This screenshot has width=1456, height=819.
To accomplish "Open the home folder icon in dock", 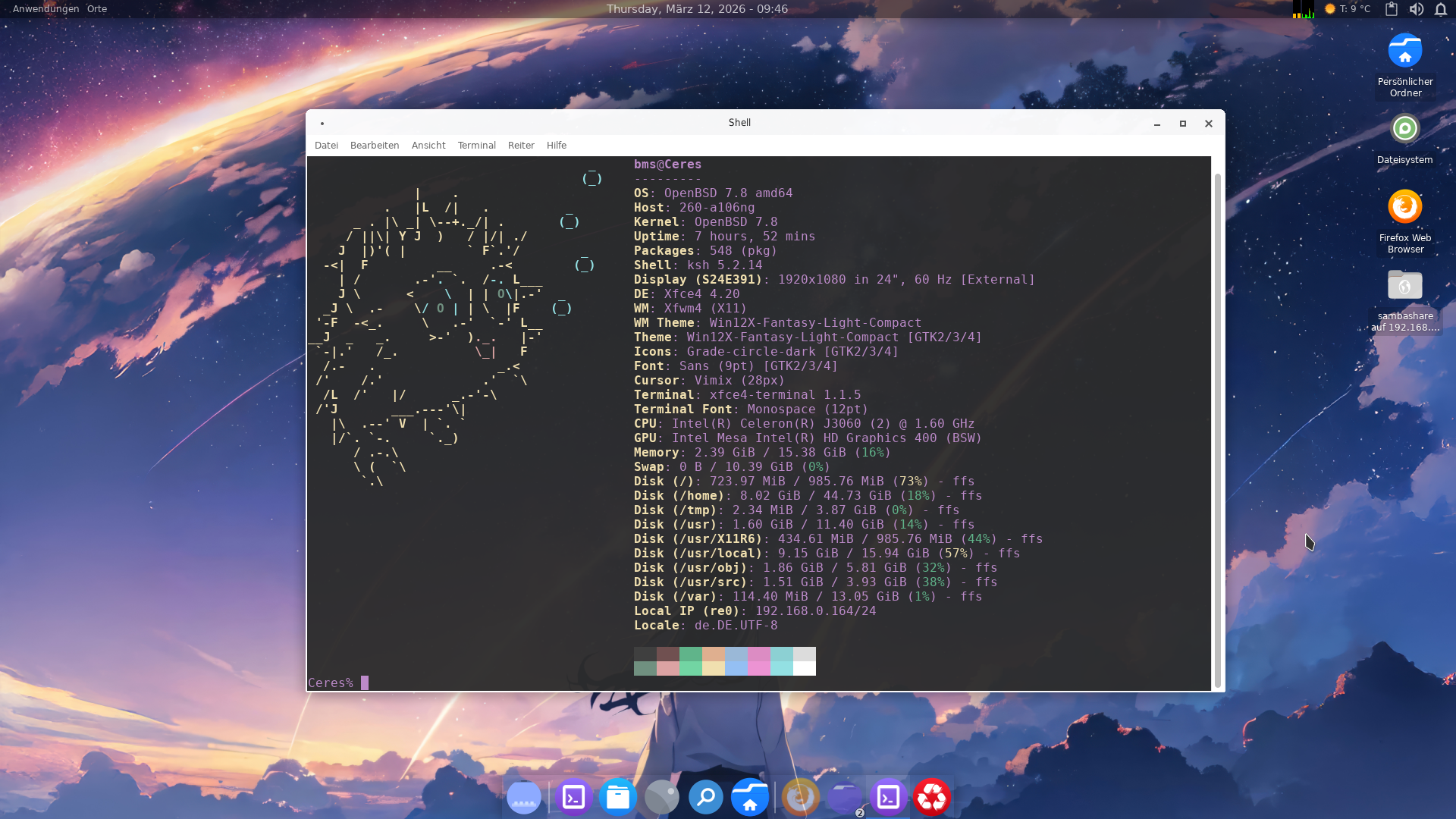I will tap(750, 798).
